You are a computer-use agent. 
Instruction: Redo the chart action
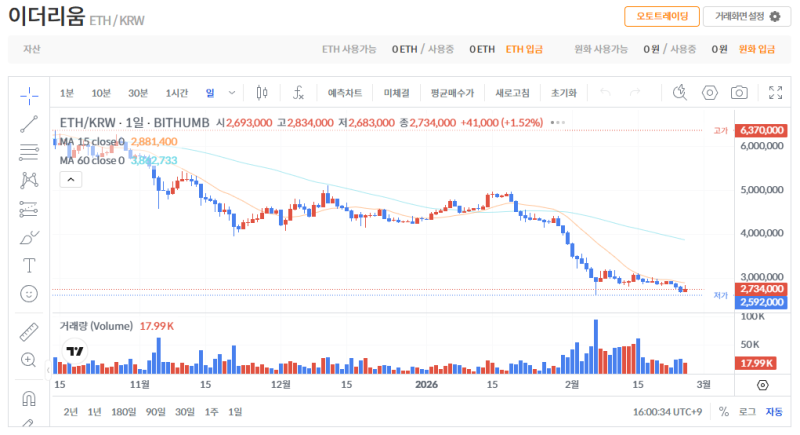(x=635, y=92)
